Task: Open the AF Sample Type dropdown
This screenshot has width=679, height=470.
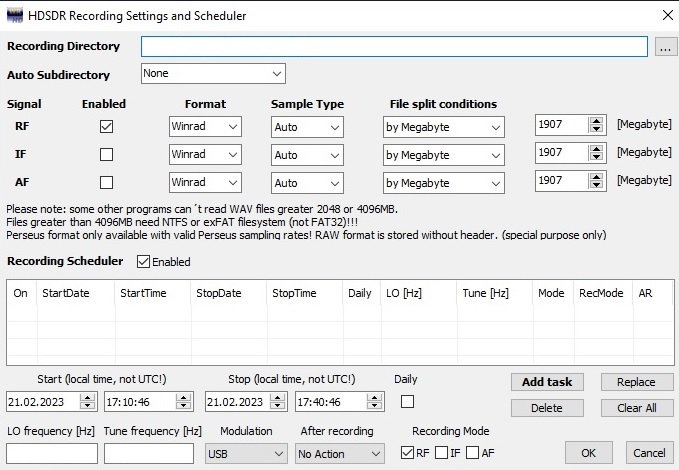Action: 307,183
